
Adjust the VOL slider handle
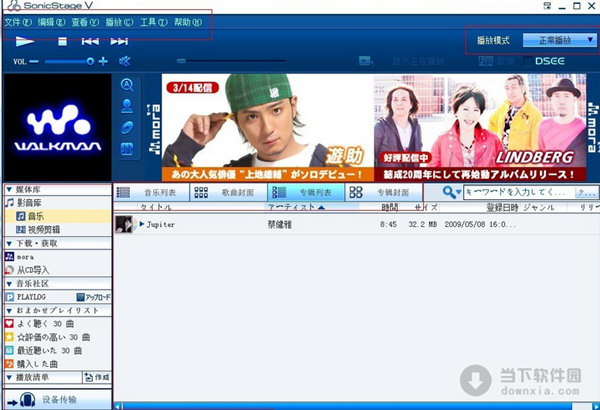pos(90,61)
